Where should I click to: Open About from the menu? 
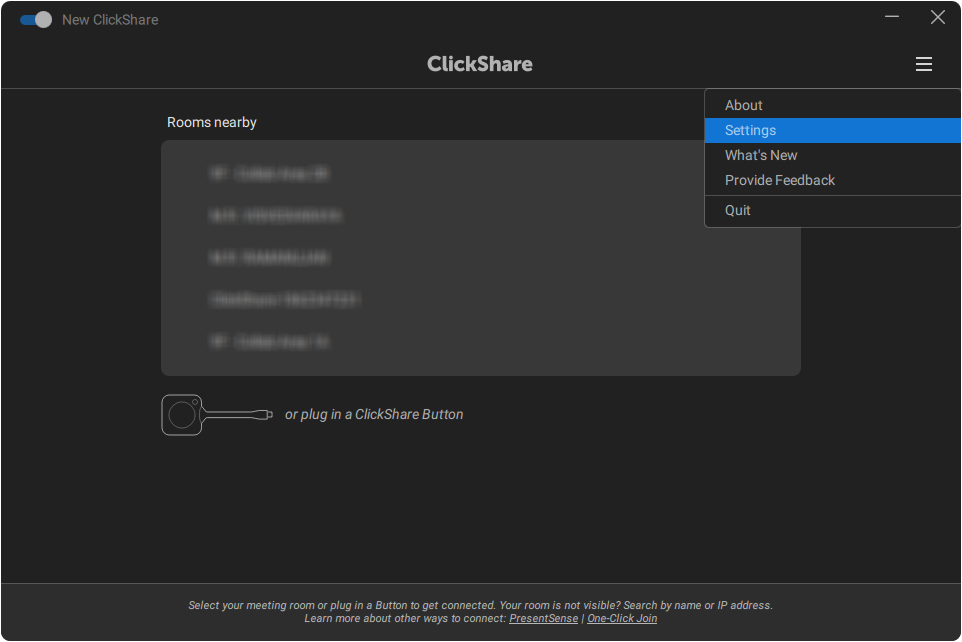pos(743,105)
